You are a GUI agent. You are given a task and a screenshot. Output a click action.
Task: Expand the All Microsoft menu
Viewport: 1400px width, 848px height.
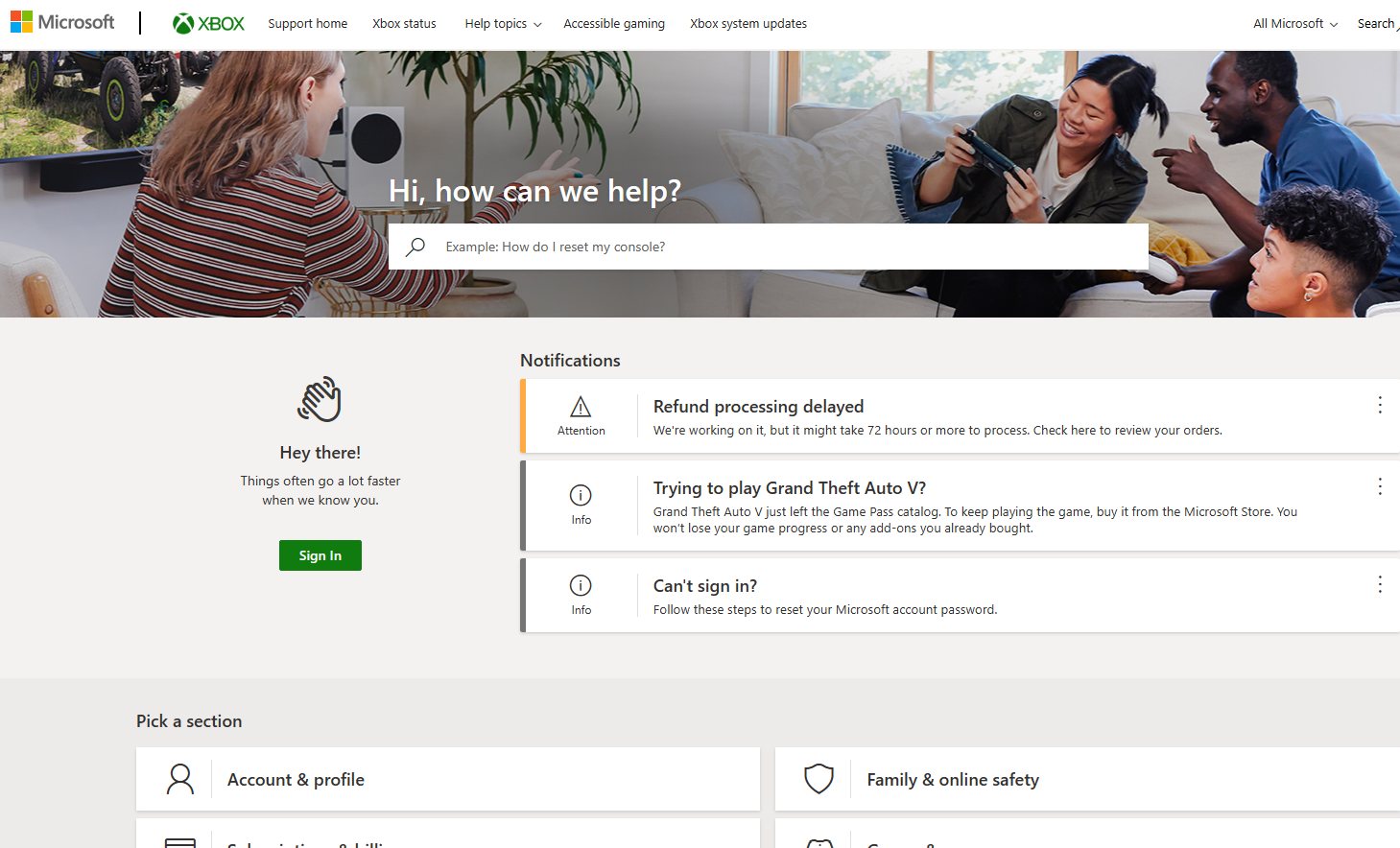[x=1295, y=23]
